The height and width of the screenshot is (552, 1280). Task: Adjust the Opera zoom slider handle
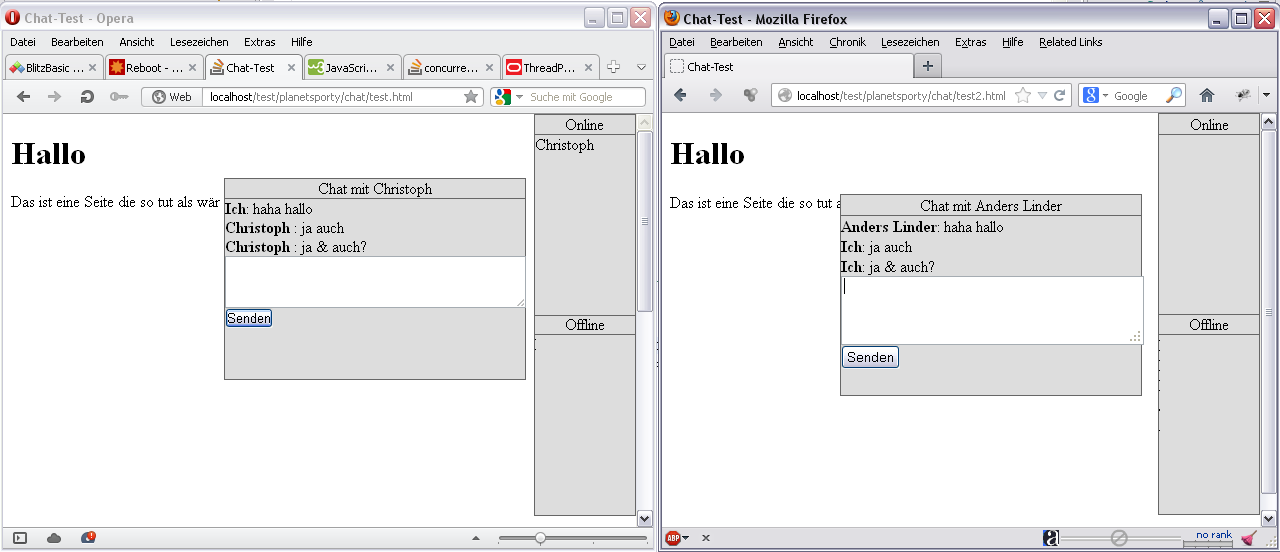pos(540,538)
